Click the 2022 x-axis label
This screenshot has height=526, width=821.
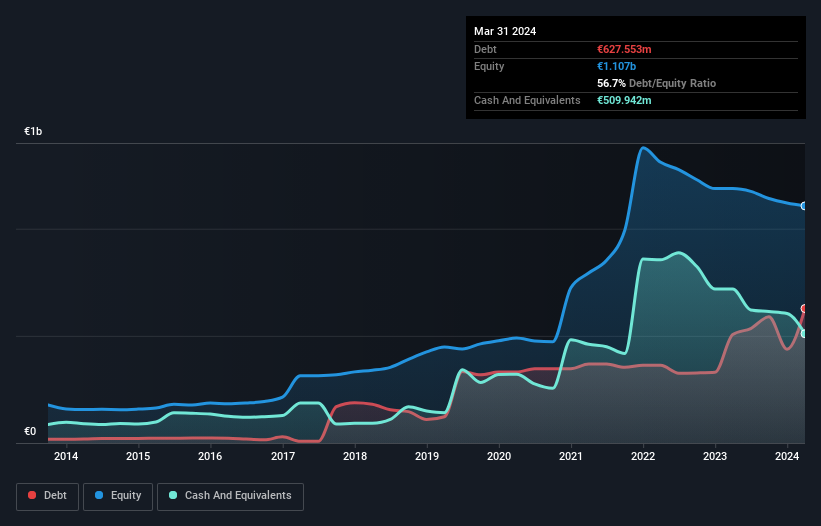(x=643, y=456)
